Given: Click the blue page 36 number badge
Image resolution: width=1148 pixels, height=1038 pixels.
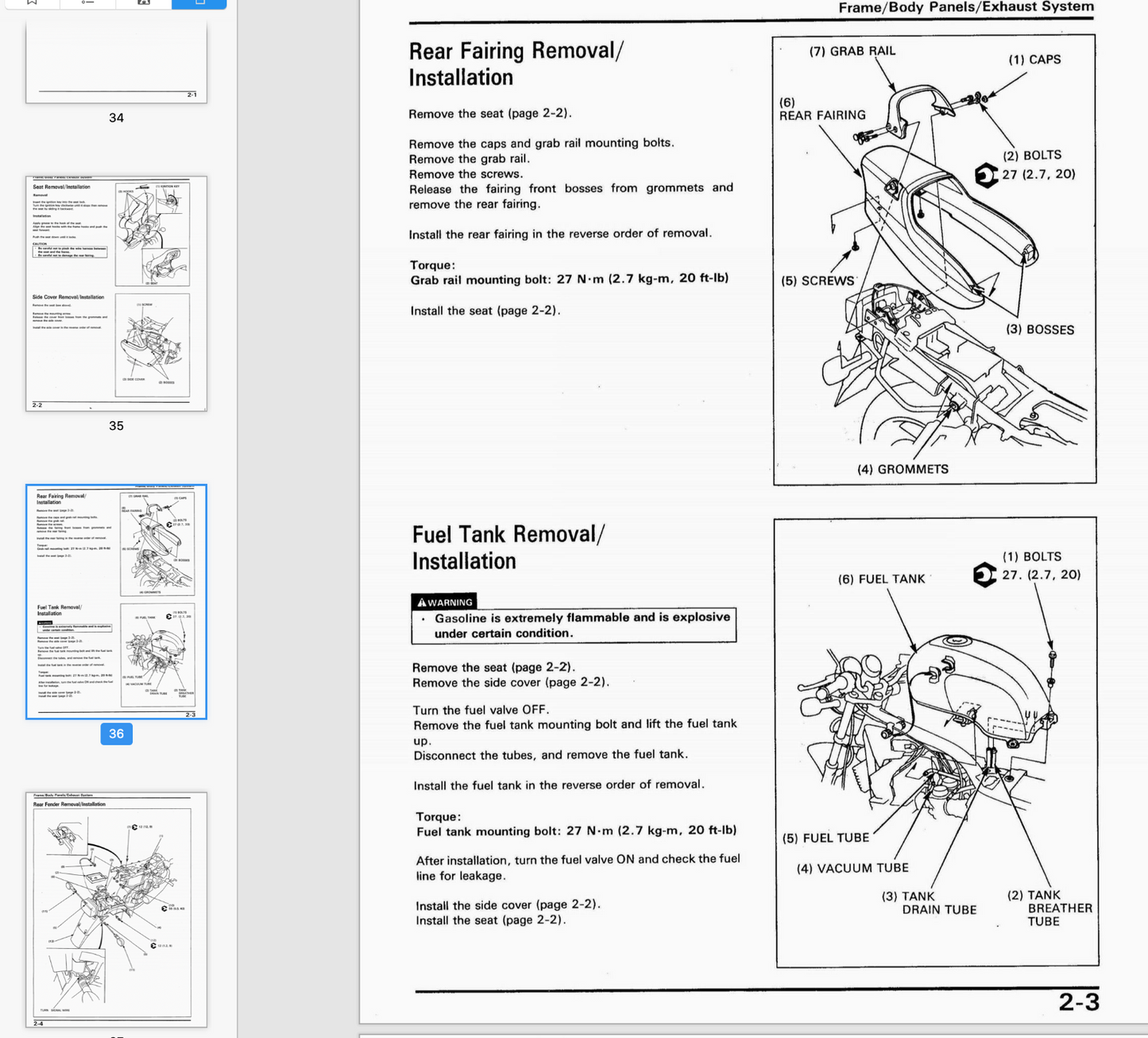Looking at the screenshot, I should [116, 734].
